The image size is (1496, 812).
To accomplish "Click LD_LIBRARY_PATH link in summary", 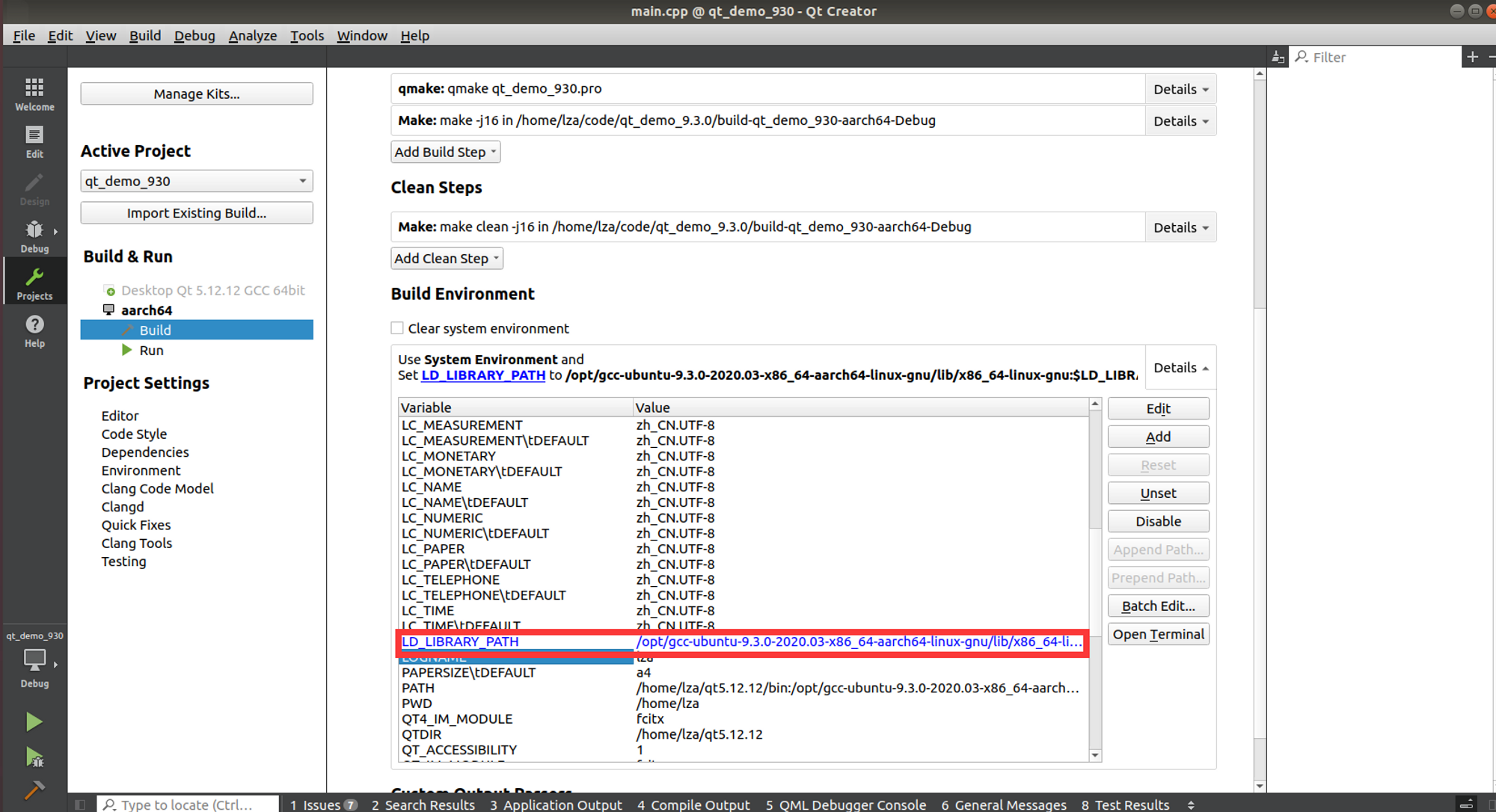I will point(483,375).
